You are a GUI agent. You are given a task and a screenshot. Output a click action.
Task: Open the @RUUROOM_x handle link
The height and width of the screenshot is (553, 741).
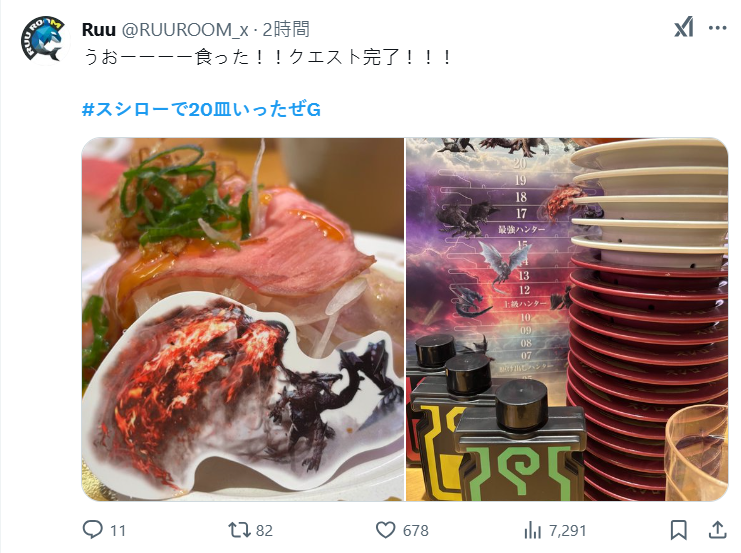coord(185,30)
